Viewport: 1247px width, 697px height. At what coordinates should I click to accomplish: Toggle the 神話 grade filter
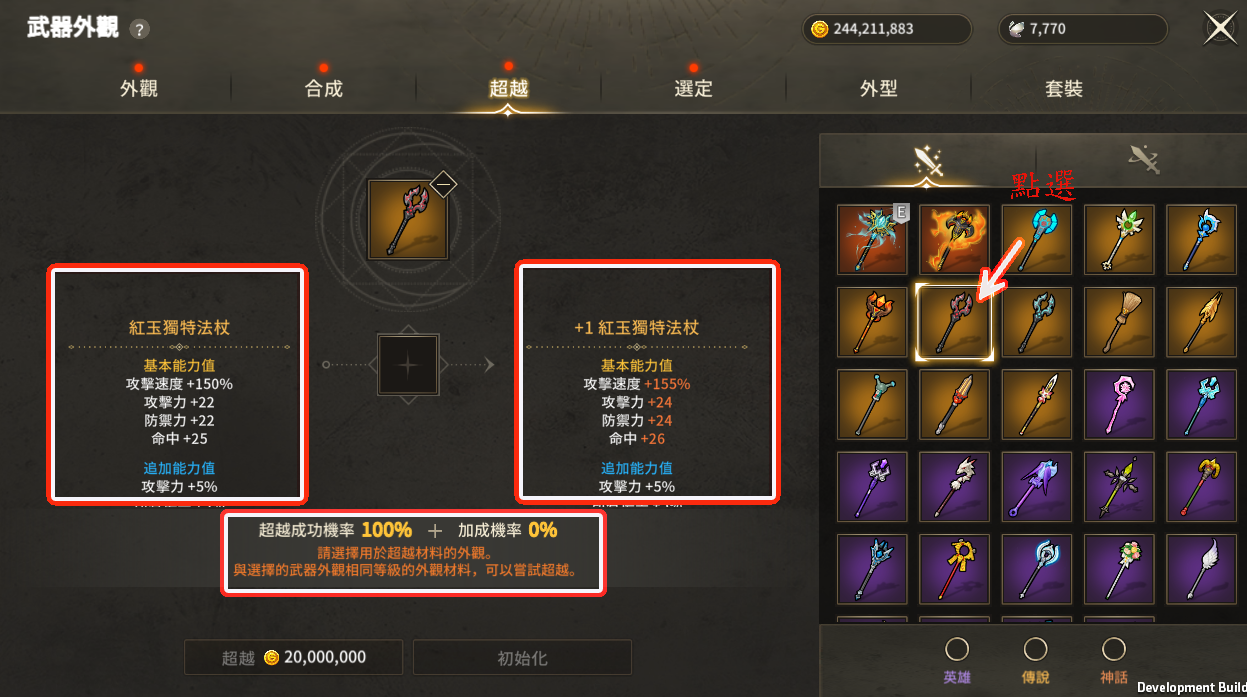click(1113, 660)
